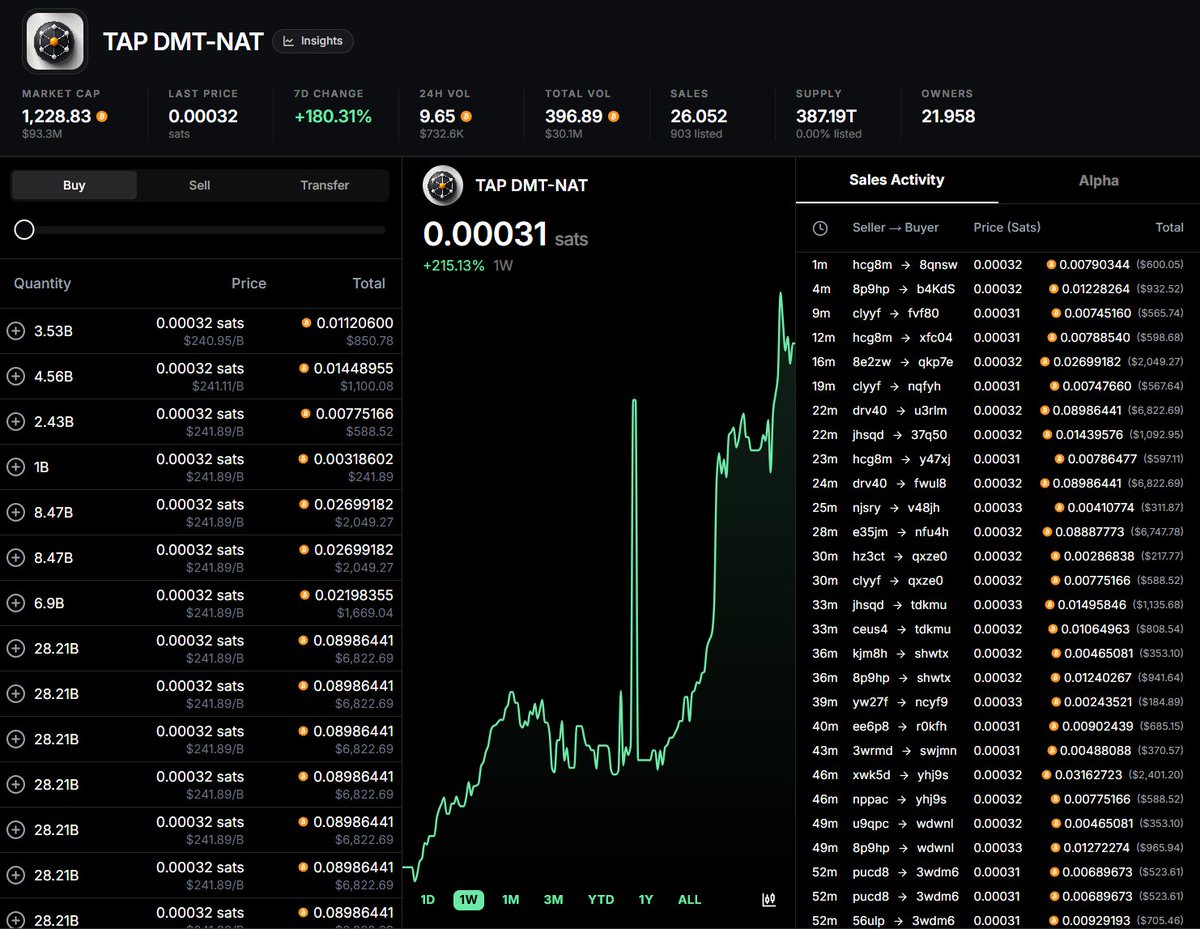1200x929 pixels.
Task: Click the quantity slider handle
Action: click(24, 230)
